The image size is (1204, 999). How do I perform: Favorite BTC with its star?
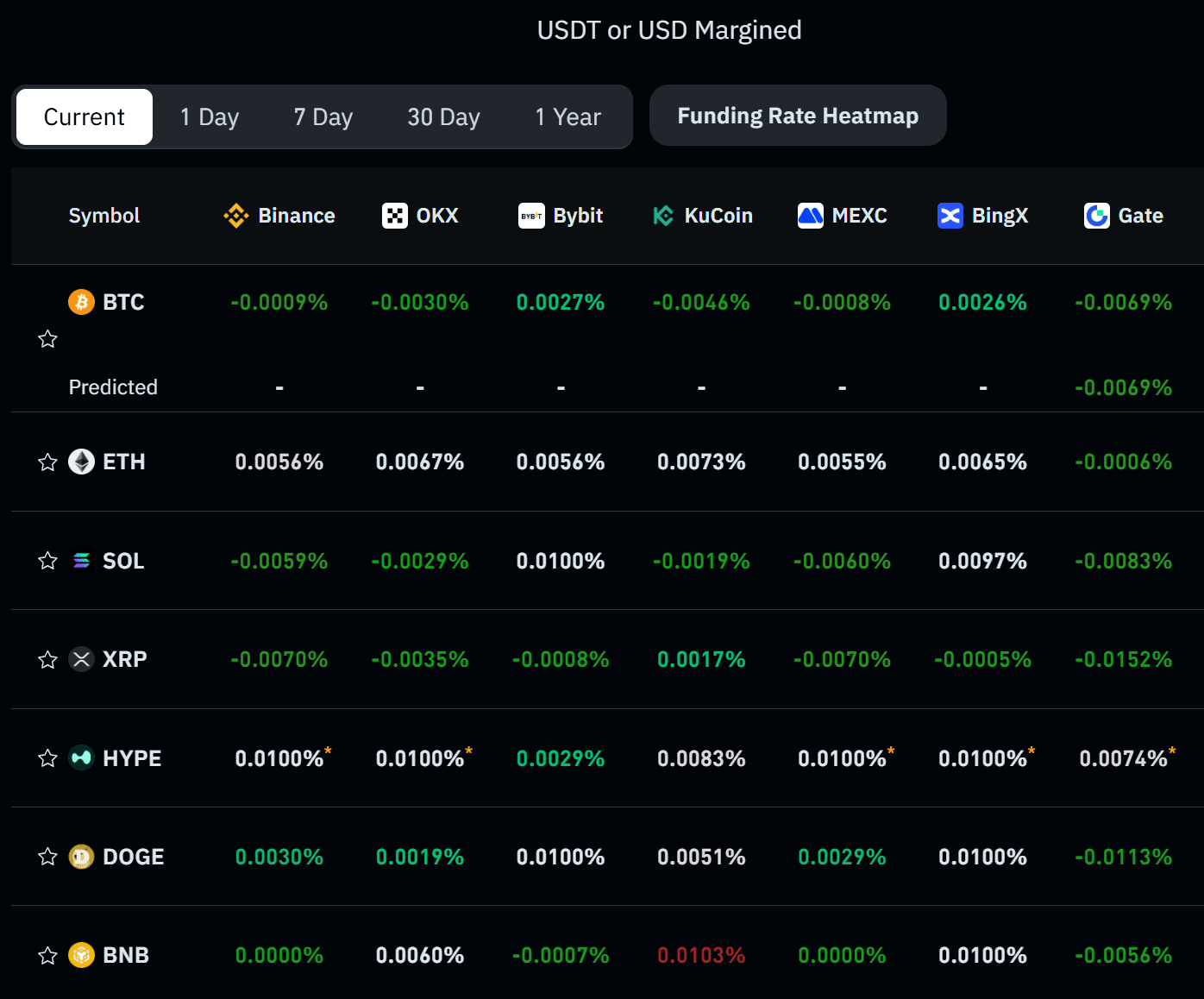coord(47,339)
